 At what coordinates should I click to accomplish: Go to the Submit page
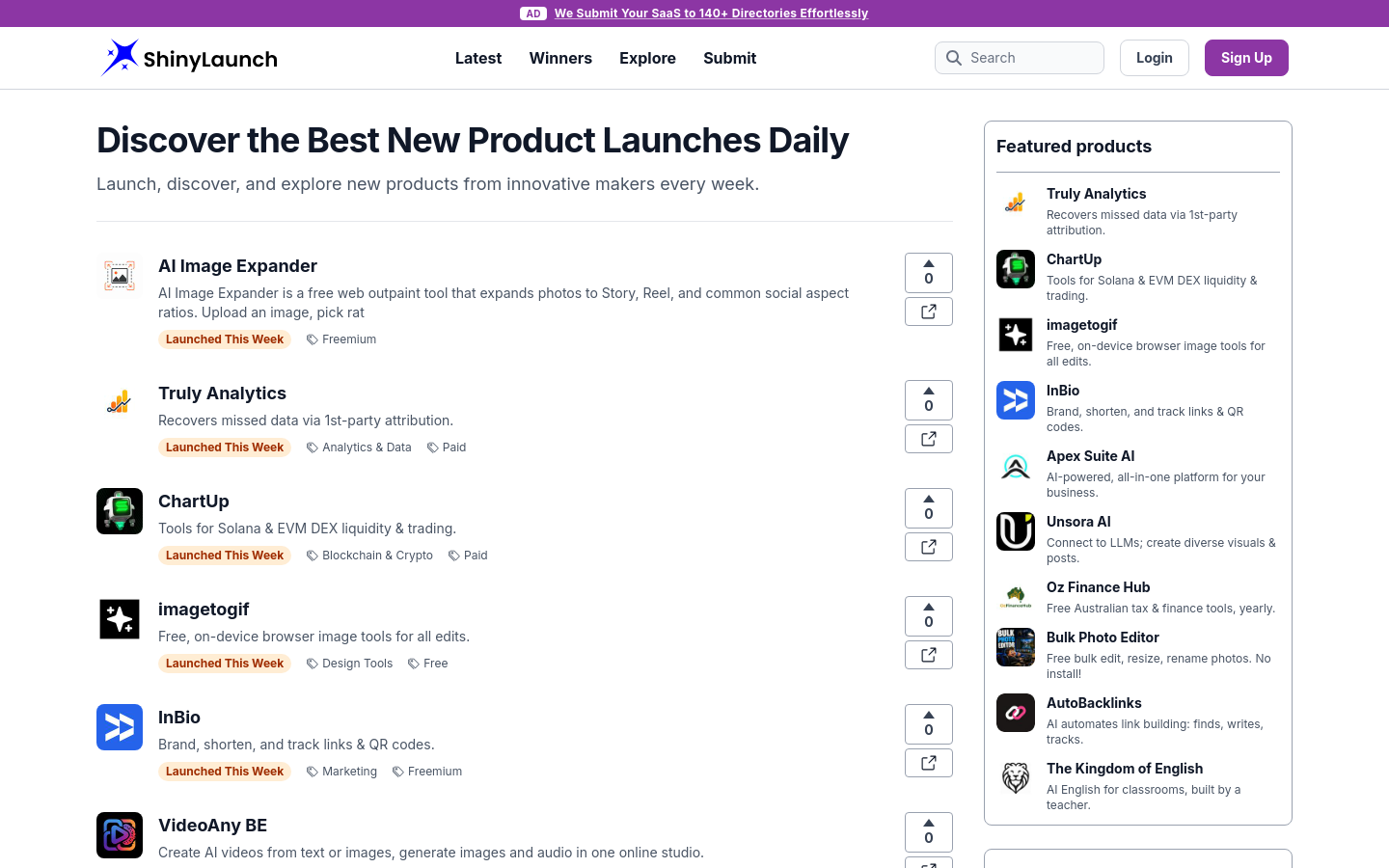729,58
